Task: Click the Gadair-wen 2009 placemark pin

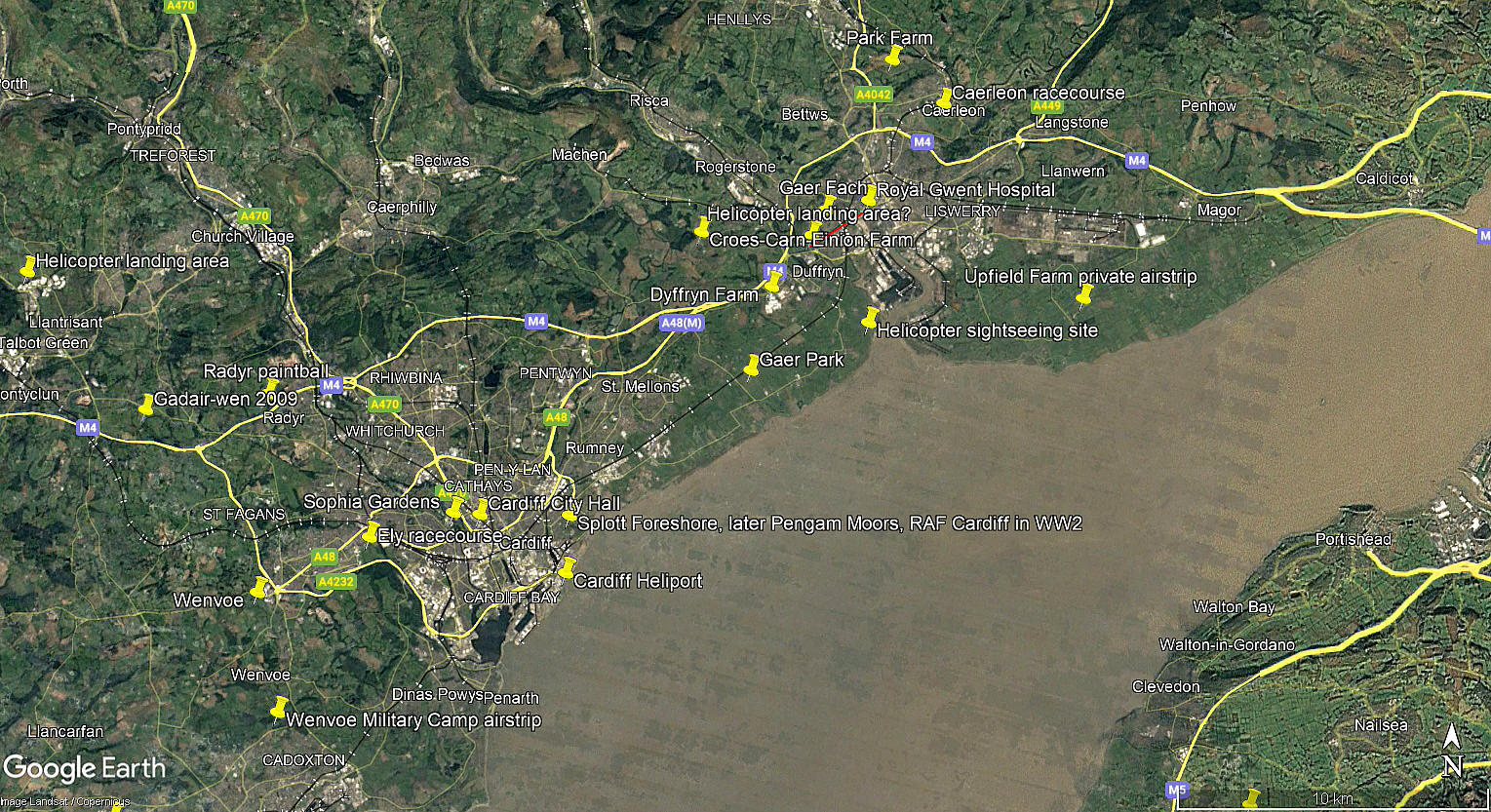Action: pyautogui.click(x=146, y=405)
